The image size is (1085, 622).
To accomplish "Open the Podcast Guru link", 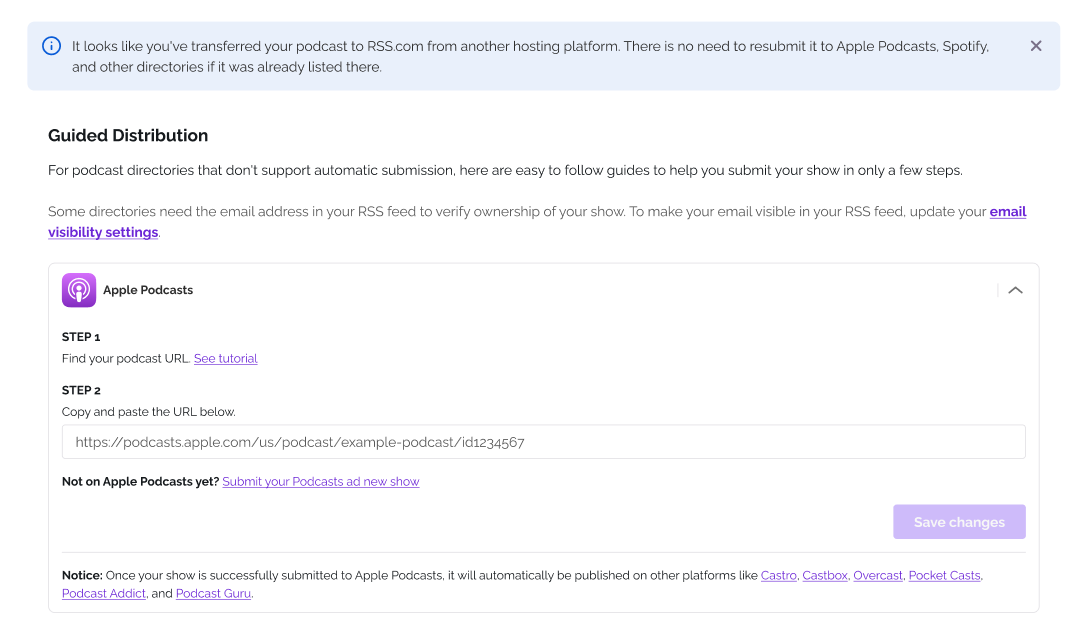I will pyautogui.click(x=213, y=594).
